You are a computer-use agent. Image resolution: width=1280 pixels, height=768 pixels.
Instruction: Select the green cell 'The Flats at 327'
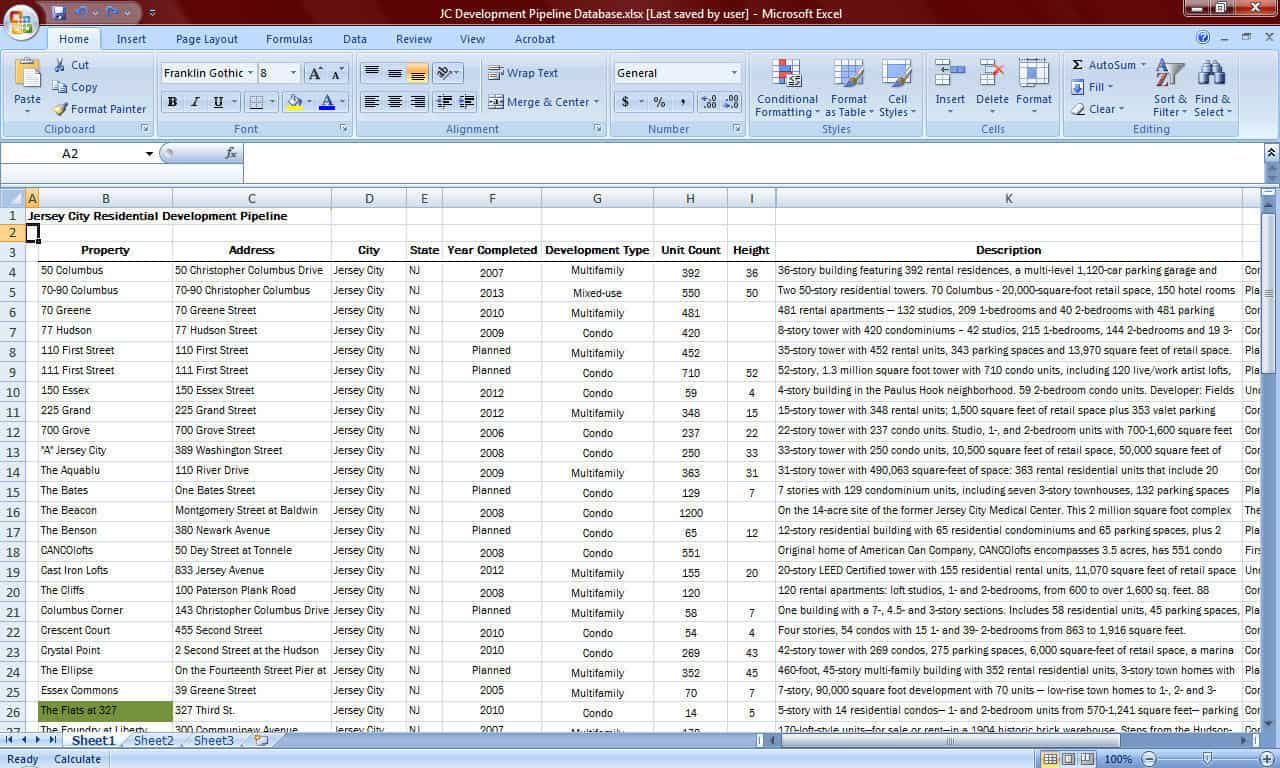(x=105, y=711)
